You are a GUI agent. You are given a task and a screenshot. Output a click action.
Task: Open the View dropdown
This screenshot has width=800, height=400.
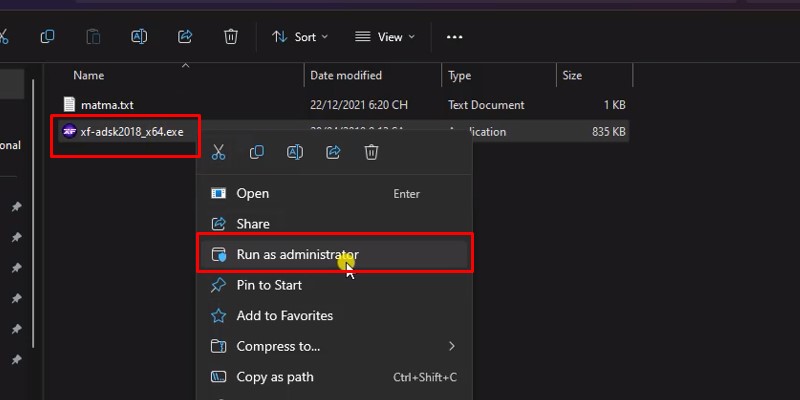pos(379,37)
